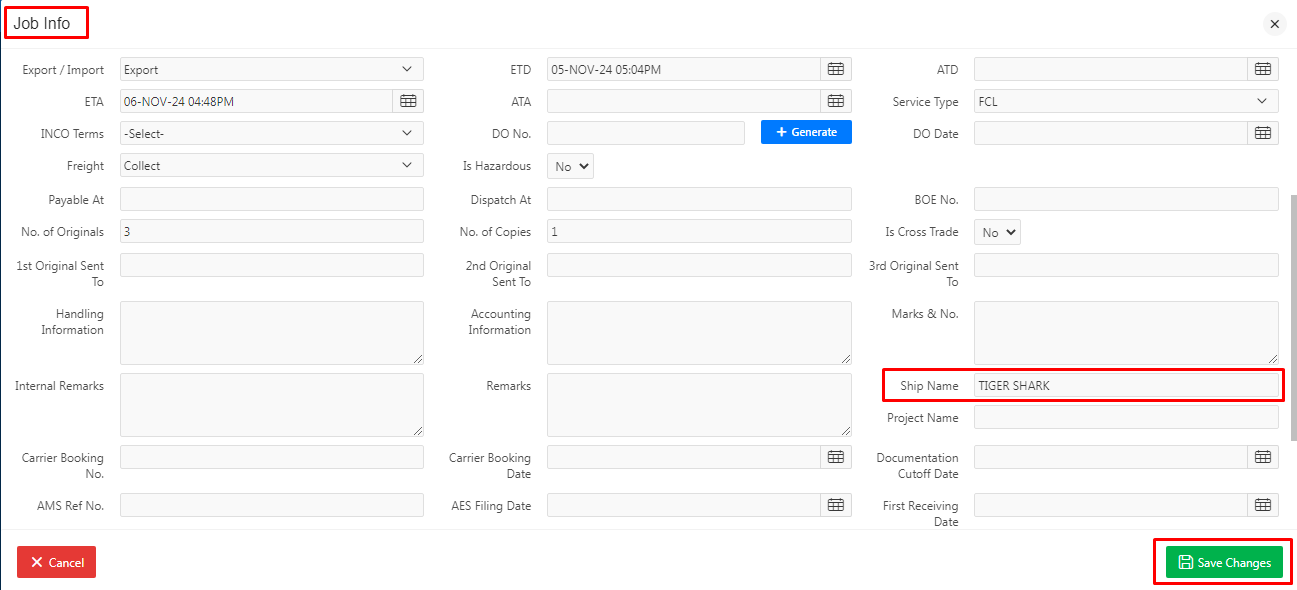This screenshot has height=590, width=1297.
Task: Open the First Receiving Date calendar picker
Action: [1263, 505]
